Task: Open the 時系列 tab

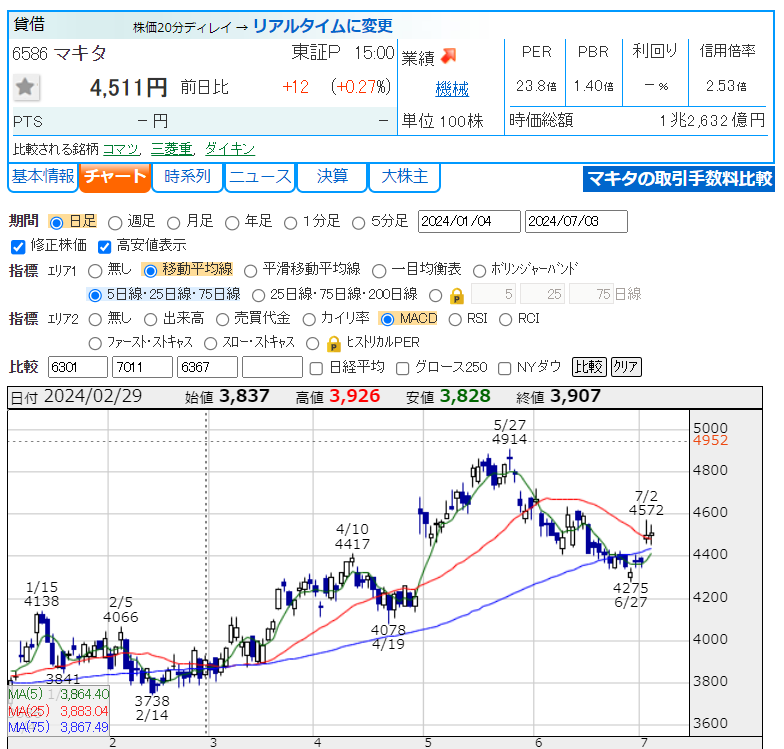Action: click(x=187, y=177)
